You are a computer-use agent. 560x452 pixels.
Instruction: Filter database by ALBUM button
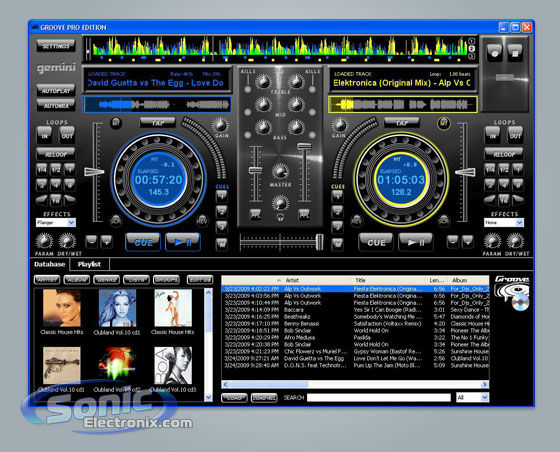(76, 280)
